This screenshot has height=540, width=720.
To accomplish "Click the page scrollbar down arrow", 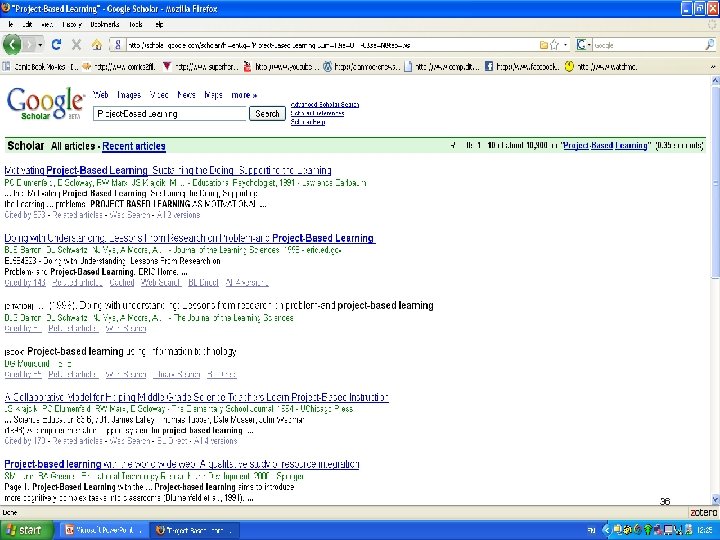I will (x=715, y=500).
